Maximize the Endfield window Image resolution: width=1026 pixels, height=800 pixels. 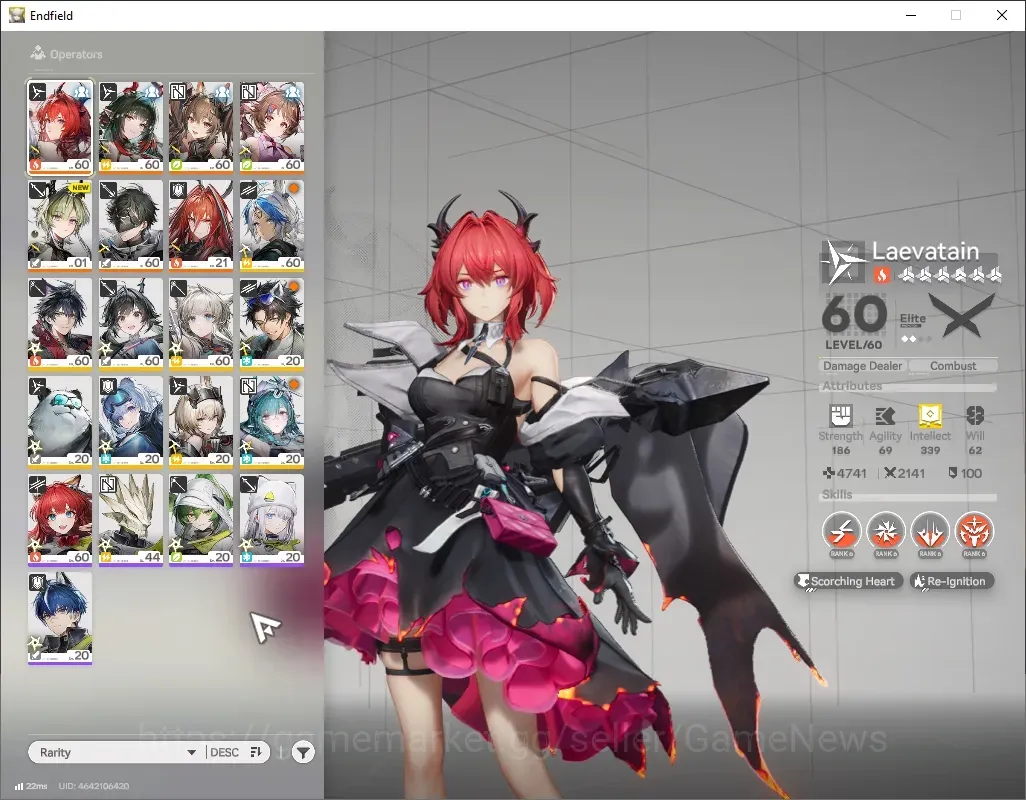pyautogui.click(x=956, y=15)
